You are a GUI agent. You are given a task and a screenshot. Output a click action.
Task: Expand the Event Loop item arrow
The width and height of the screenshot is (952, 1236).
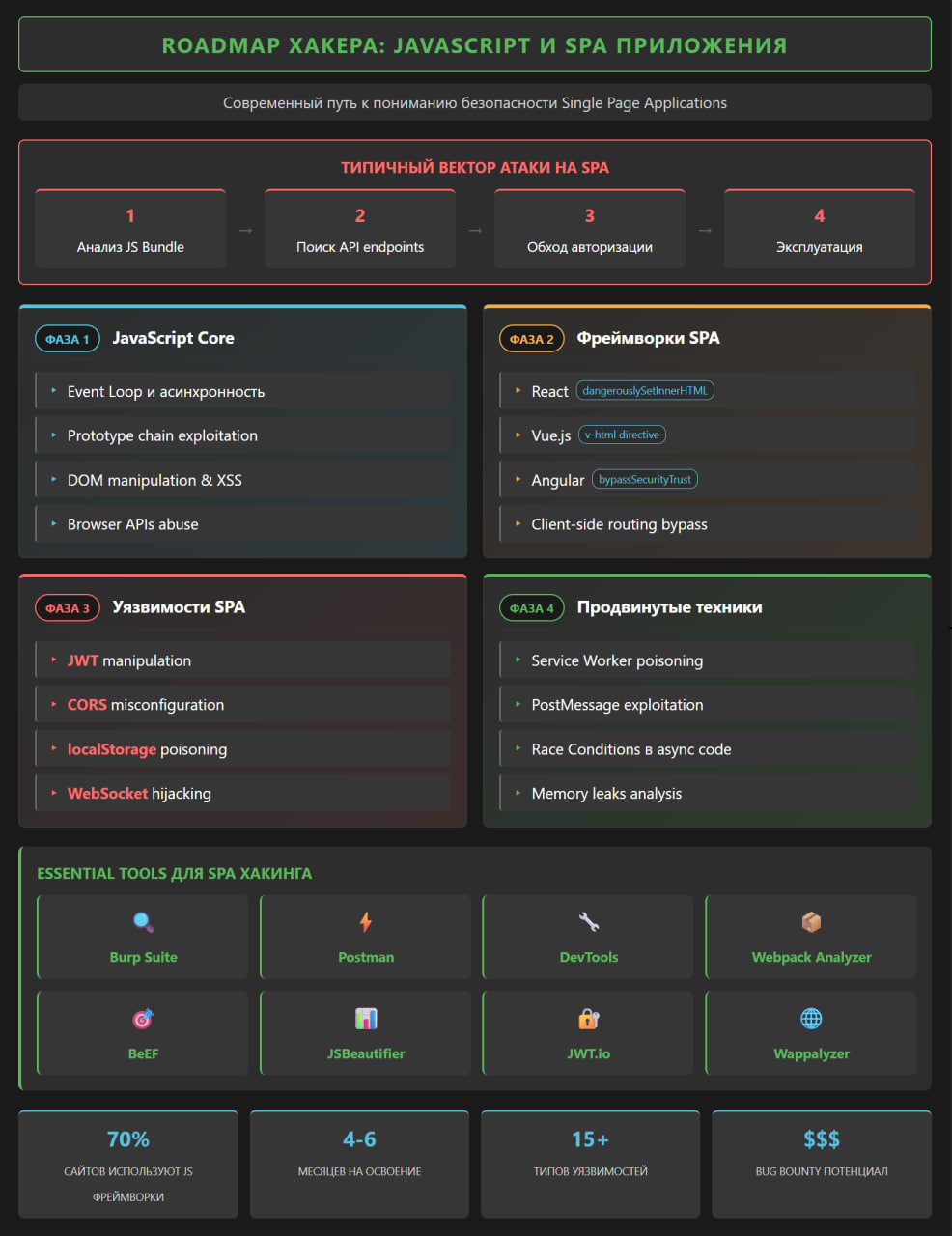click(x=54, y=391)
